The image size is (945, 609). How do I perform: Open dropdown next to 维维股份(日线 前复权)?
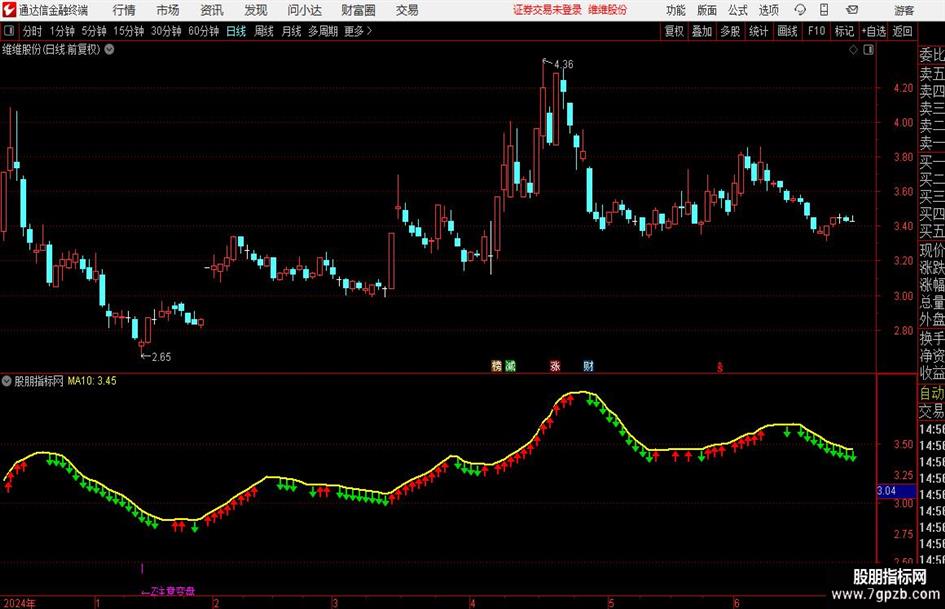[110, 49]
